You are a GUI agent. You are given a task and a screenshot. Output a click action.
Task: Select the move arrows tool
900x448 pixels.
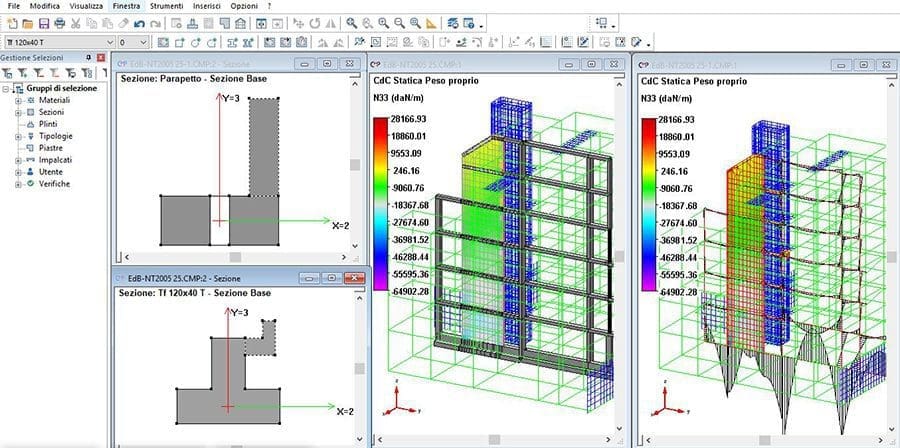pyautogui.click(x=298, y=24)
